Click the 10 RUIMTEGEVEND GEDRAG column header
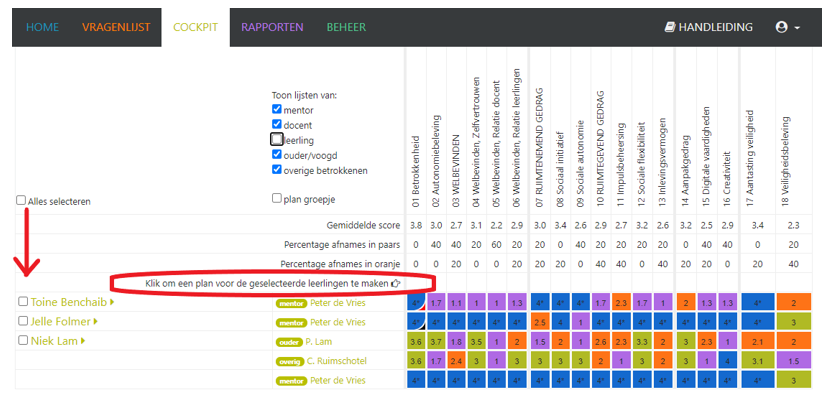 tap(601, 149)
